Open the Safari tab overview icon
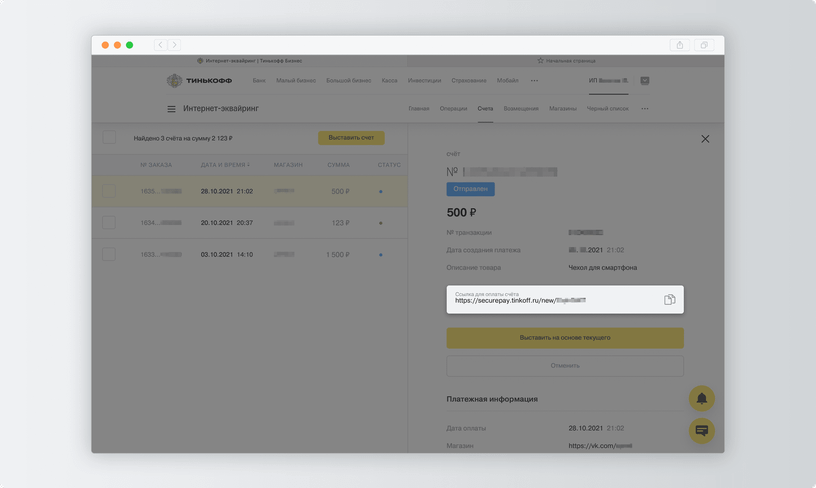This screenshot has height=488, width=816. [705, 45]
